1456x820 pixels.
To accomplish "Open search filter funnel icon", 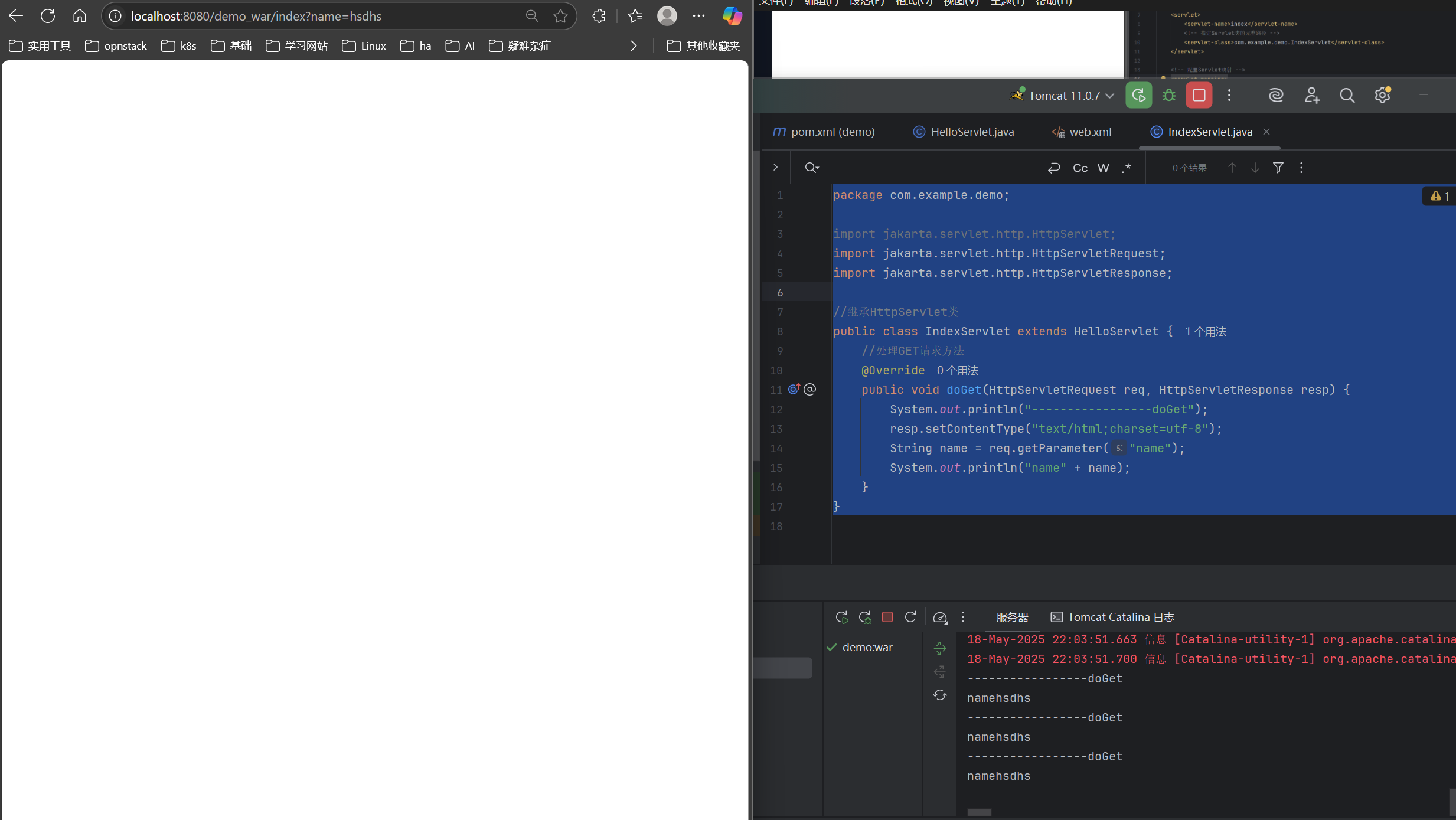I will [x=1278, y=168].
